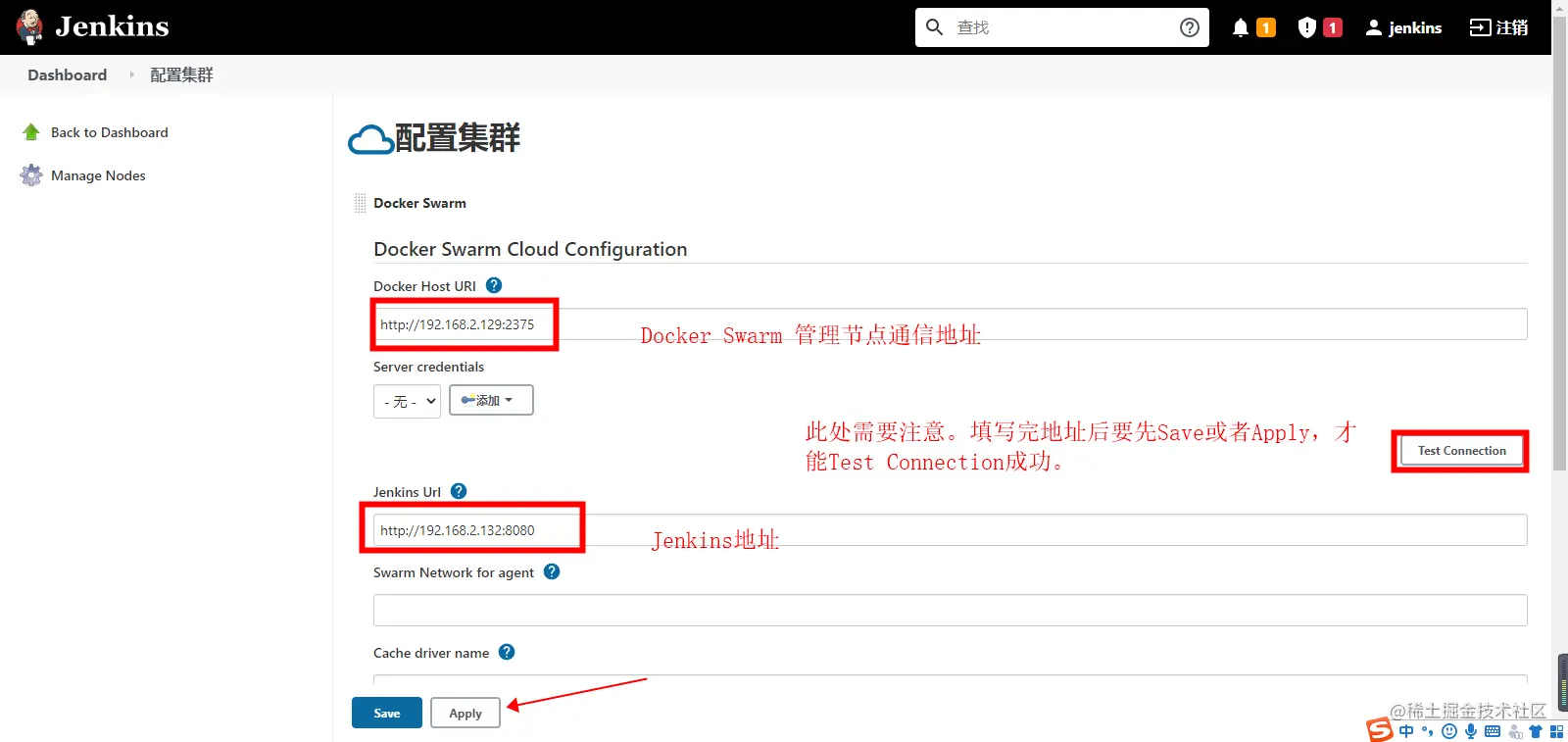Expand the Dashboard breadcrumb arrow menu
The width and height of the screenshot is (1568, 742).
[x=132, y=74]
